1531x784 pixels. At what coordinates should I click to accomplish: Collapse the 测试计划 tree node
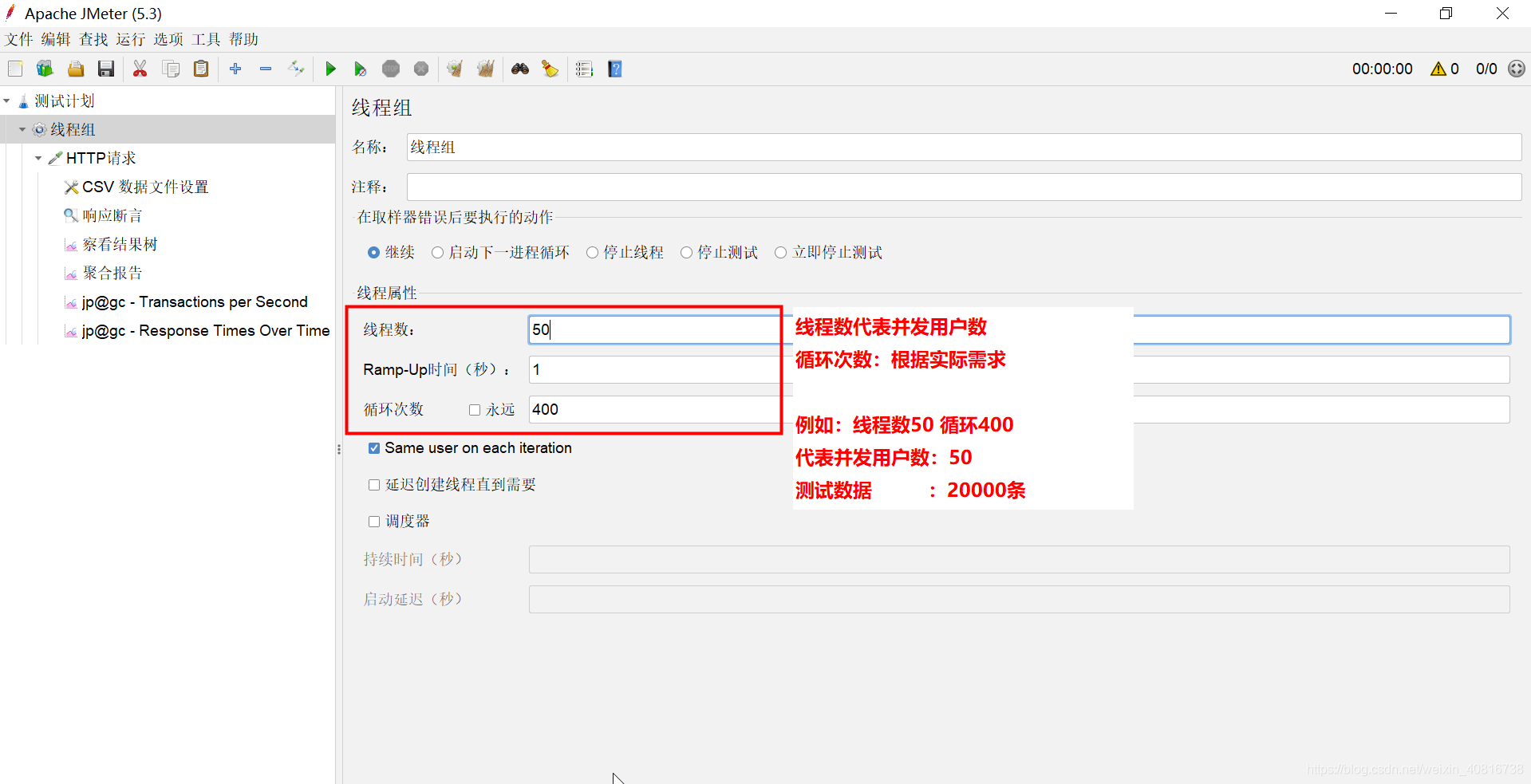pos(7,101)
